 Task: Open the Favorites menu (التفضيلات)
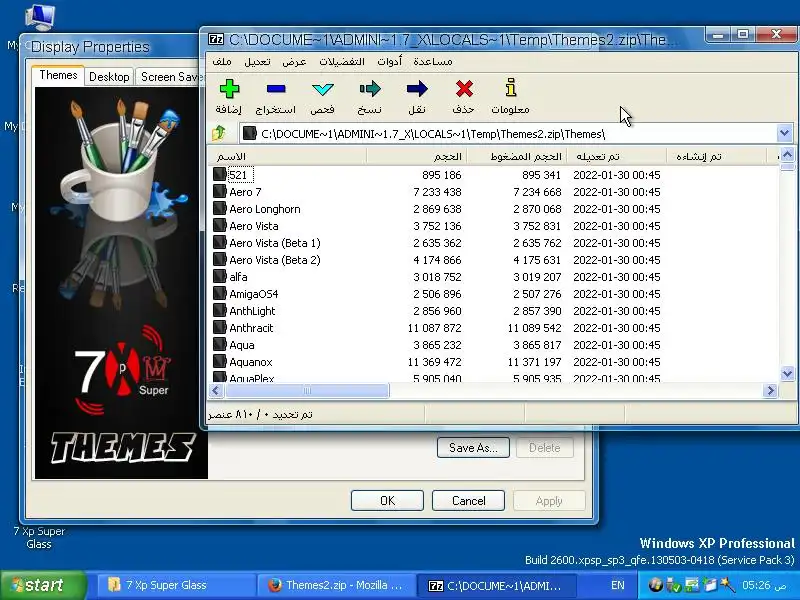click(x=342, y=62)
